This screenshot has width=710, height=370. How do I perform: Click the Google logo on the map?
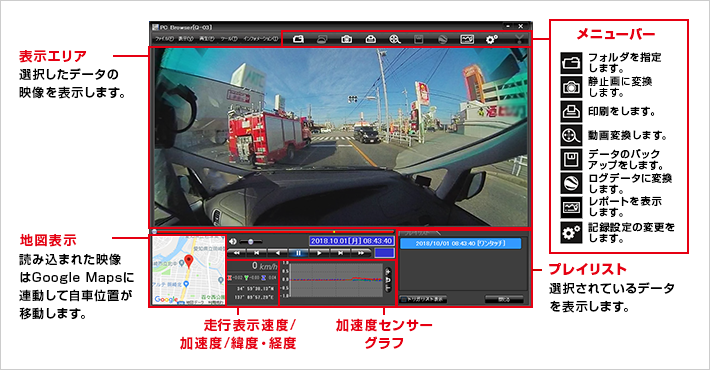(x=166, y=299)
